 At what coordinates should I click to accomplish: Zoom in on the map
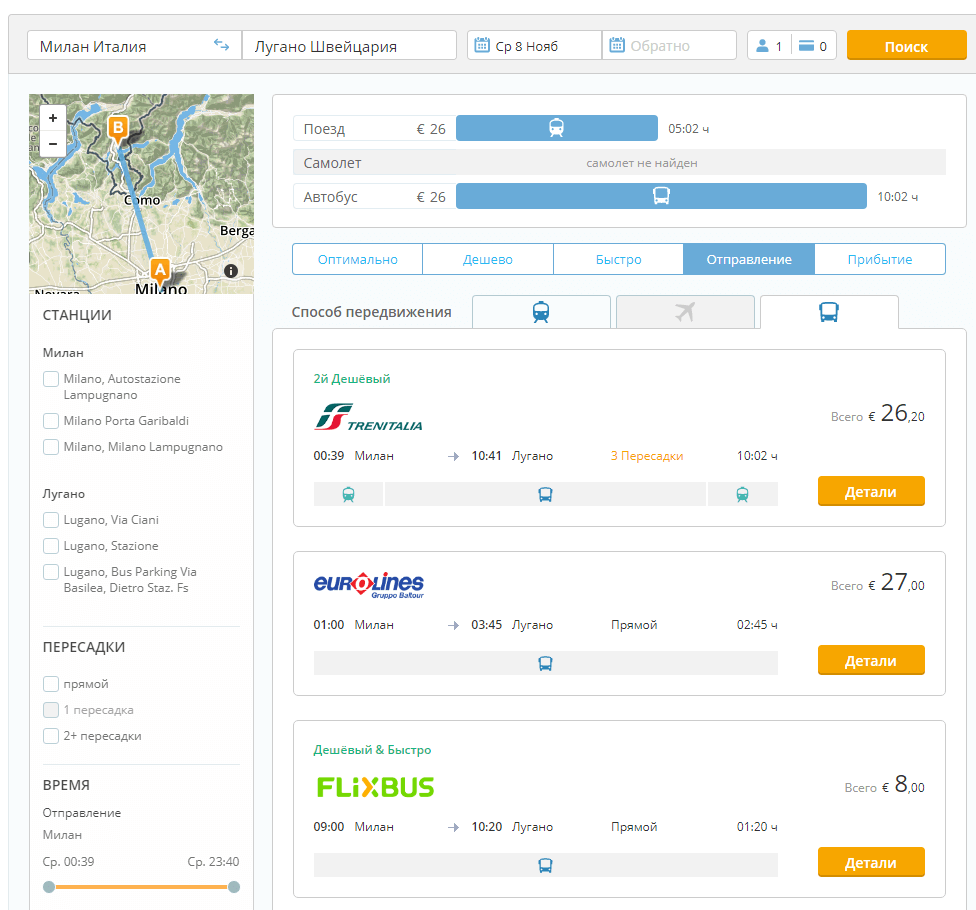(53, 118)
